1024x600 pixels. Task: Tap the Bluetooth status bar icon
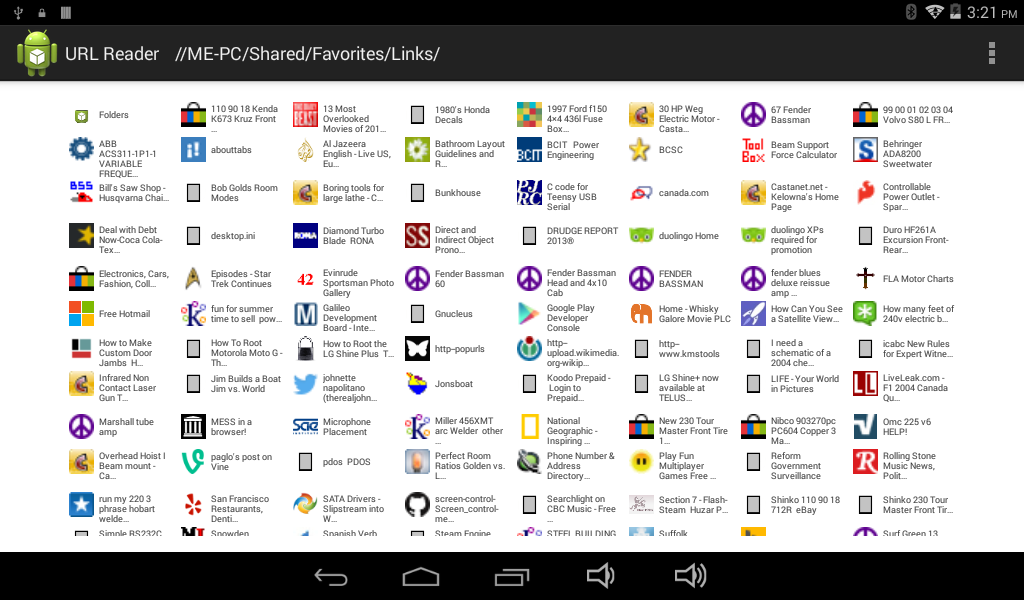pyautogui.click(x=911, y=12)
